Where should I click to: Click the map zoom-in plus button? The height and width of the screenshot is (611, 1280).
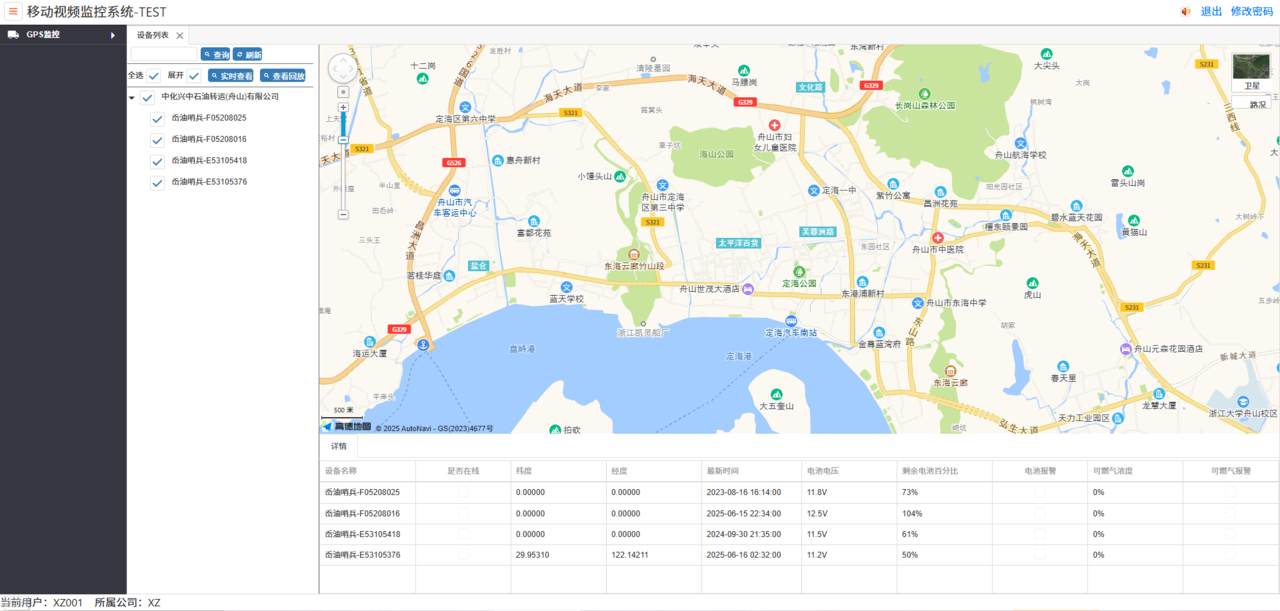(x=343, y=106)
